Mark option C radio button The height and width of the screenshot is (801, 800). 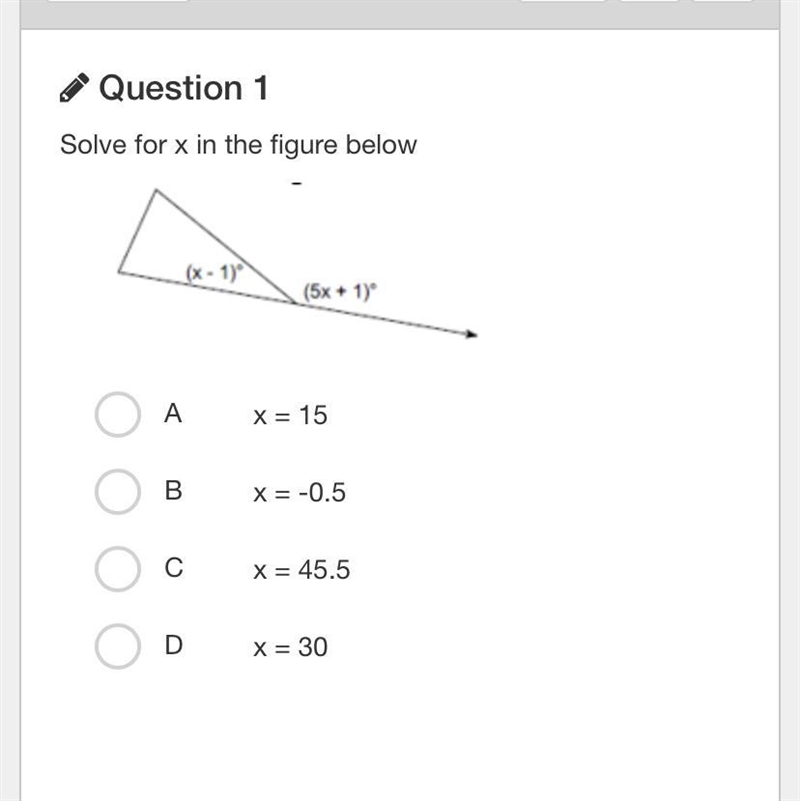[x=117, y=569]
